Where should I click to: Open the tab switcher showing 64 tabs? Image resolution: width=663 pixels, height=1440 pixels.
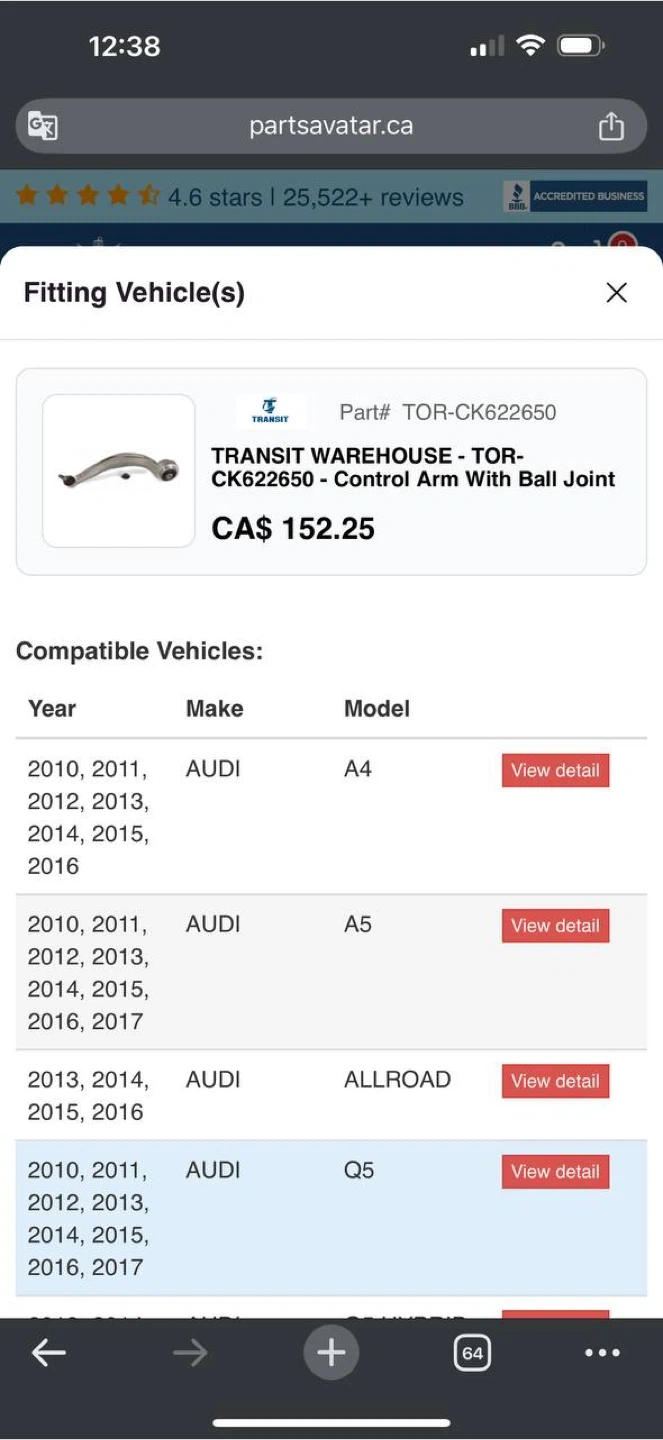[x=472, y=1353]
